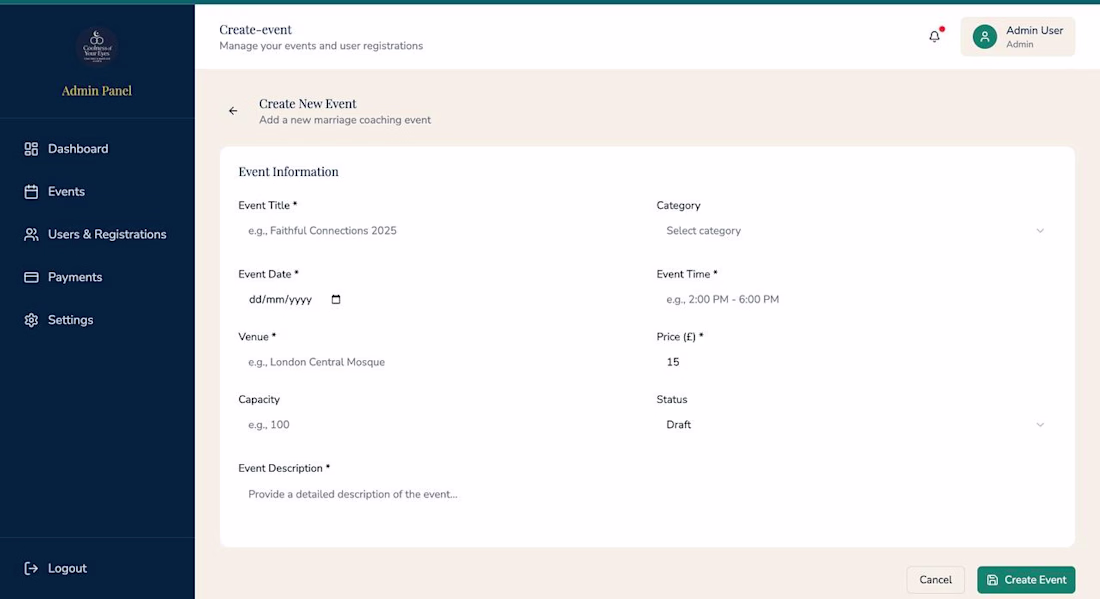Open the Status dropdown showing Draft
This screenshot has width=1100, height=599.
[855, 424]
